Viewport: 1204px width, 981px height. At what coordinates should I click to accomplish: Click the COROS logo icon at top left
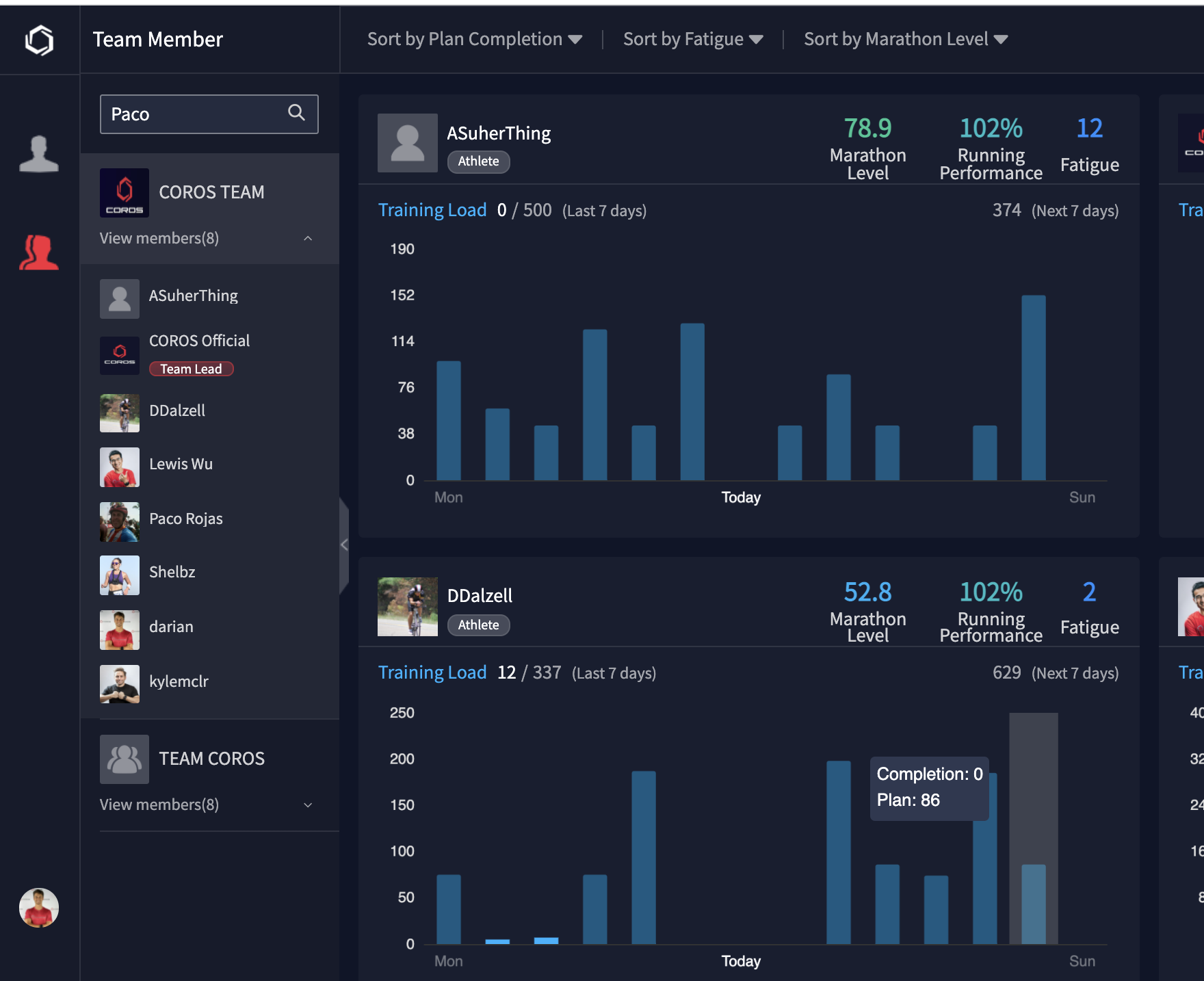point(39,40)
